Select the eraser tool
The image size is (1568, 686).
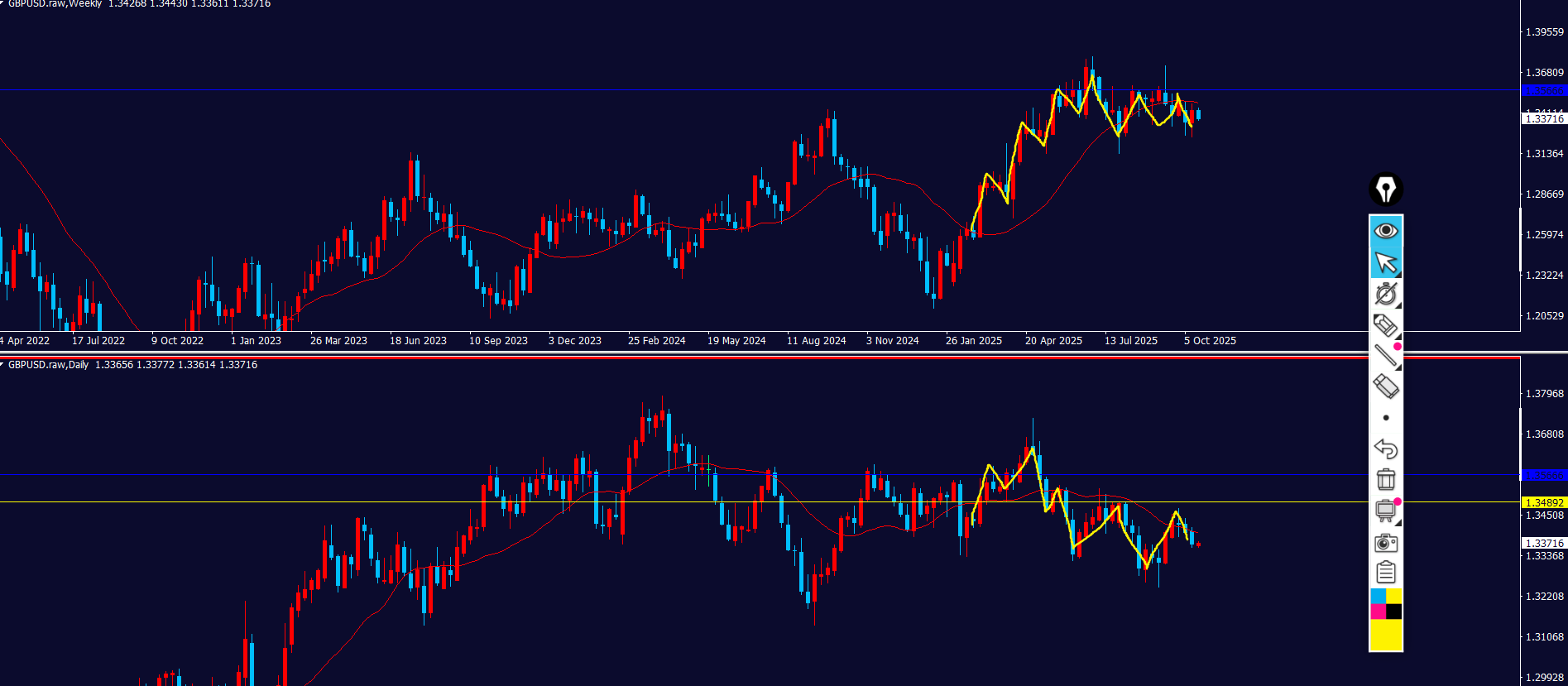pyautogui.click(x=1385, y=386)
